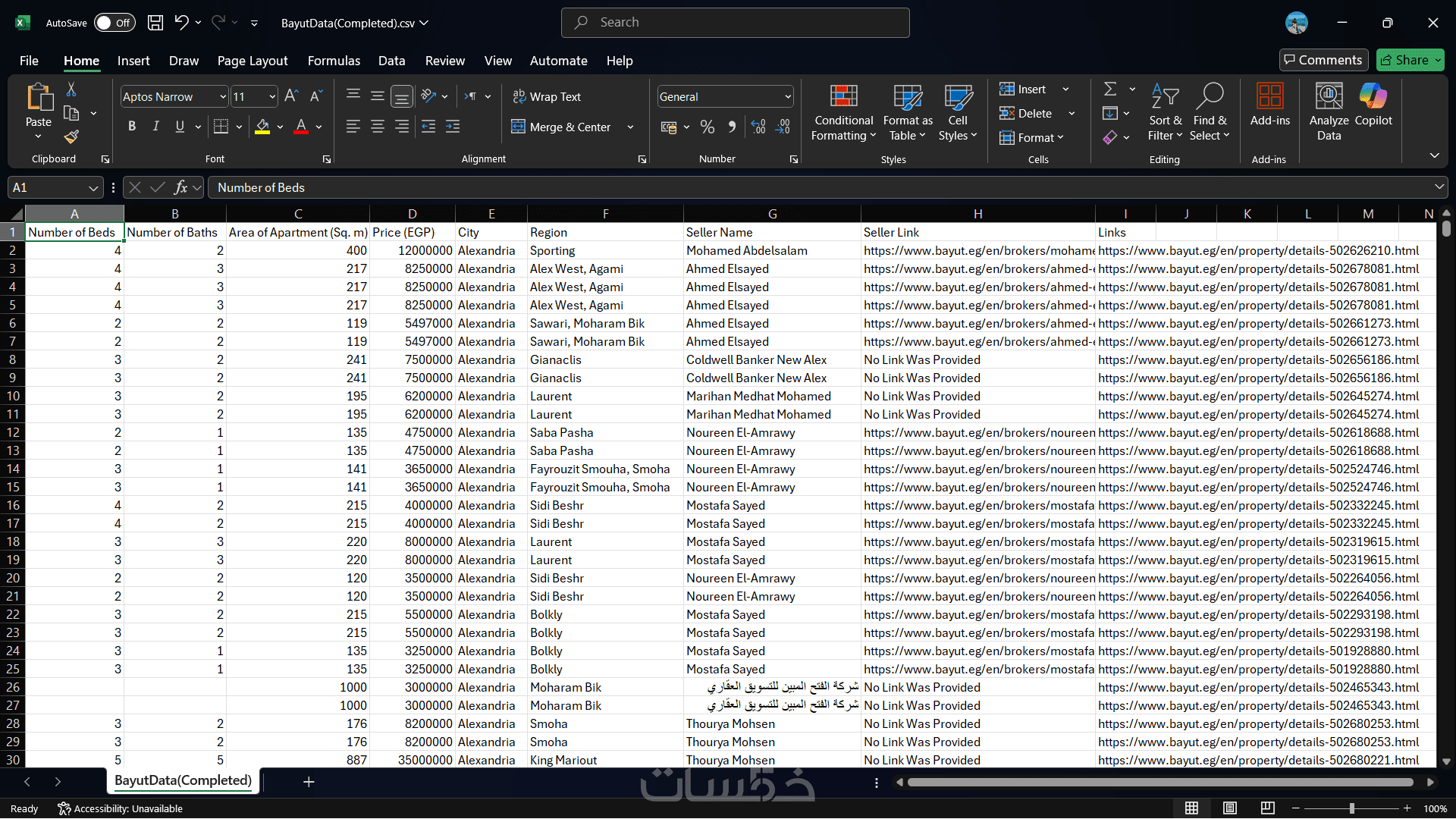1456x819 pixels.
Task: Switch to the Page Layout tab
Action: coord(252,61)
